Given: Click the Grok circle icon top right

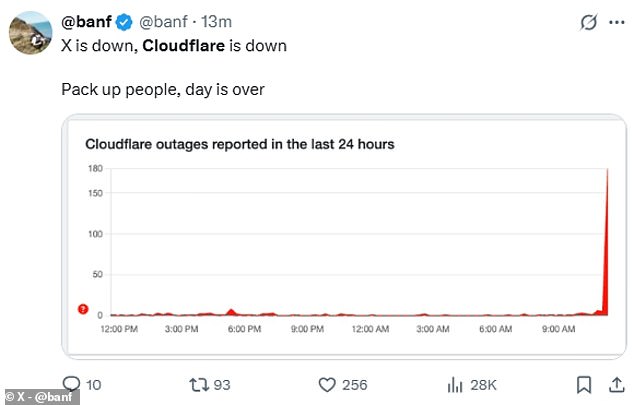Looking at the screenshot, I should coord(590,22).
